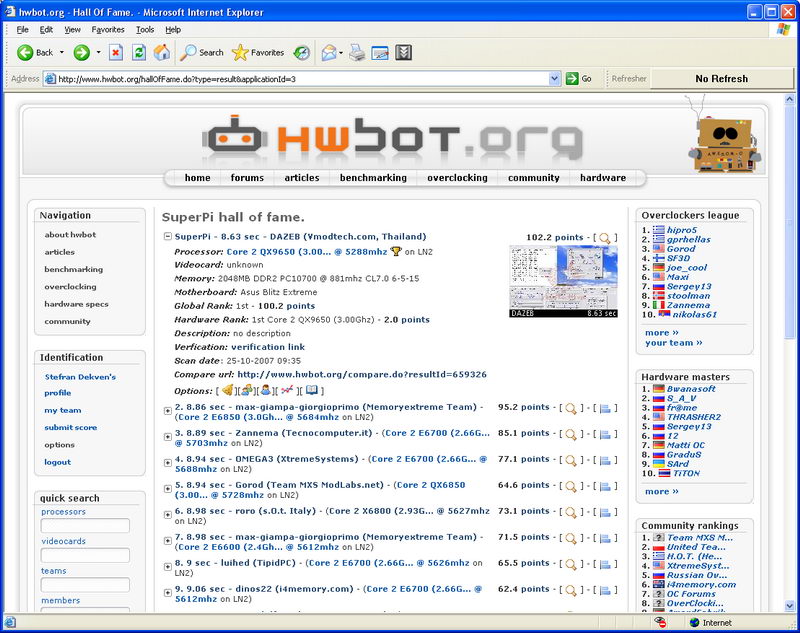Click the Stop loading icon
Image resolution: width=800 pixels, height=633 pixels.
pos(116,53)
